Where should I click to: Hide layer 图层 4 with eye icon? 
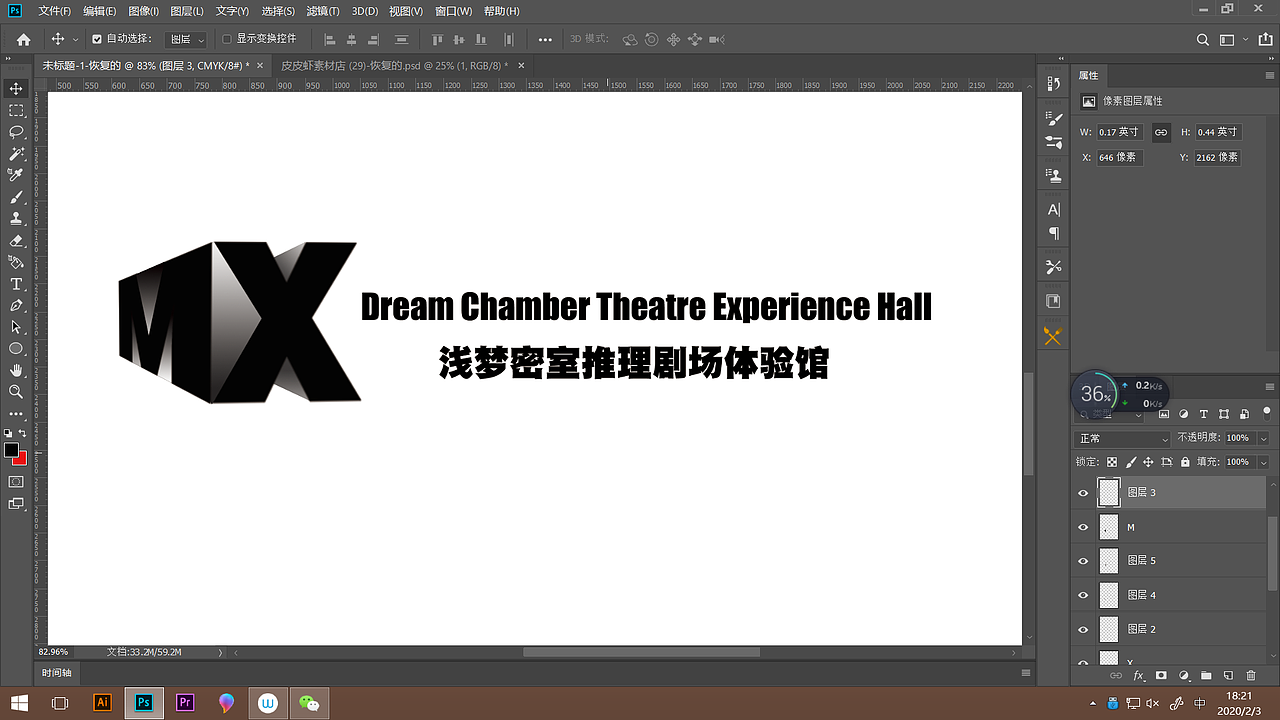coord(1083,595)
